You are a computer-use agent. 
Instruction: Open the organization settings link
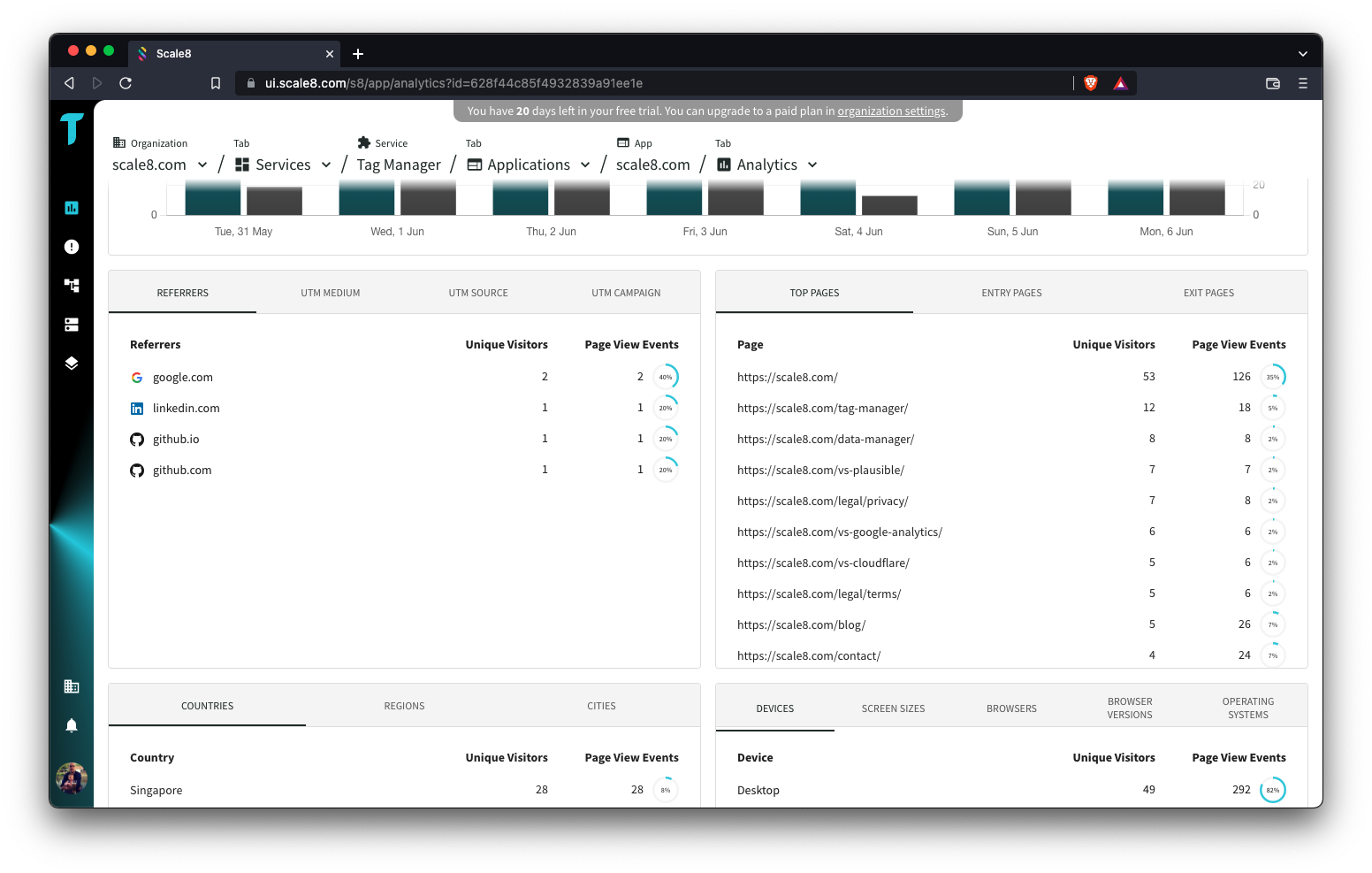891,111
